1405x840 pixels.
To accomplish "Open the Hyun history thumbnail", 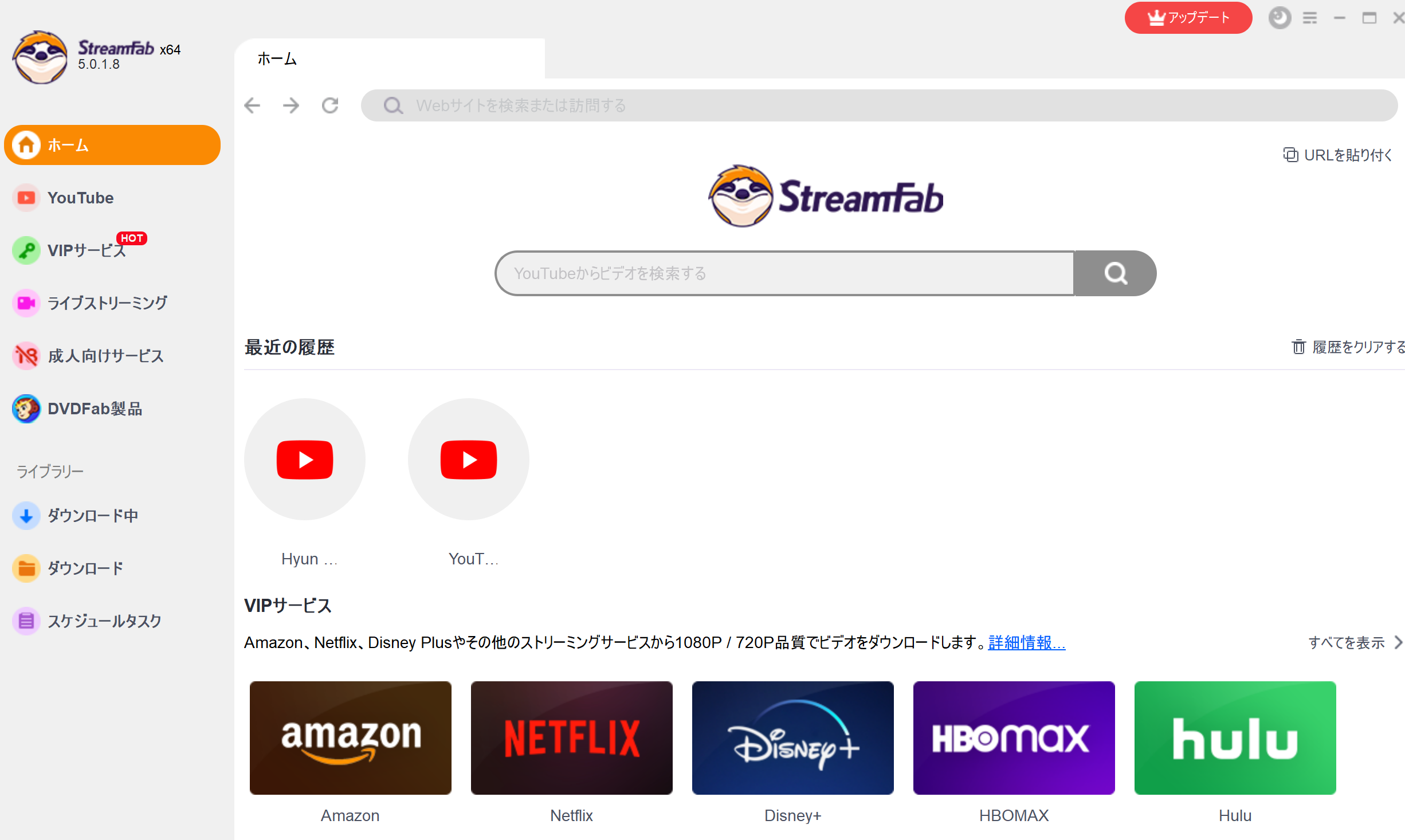I will [305, 460].
